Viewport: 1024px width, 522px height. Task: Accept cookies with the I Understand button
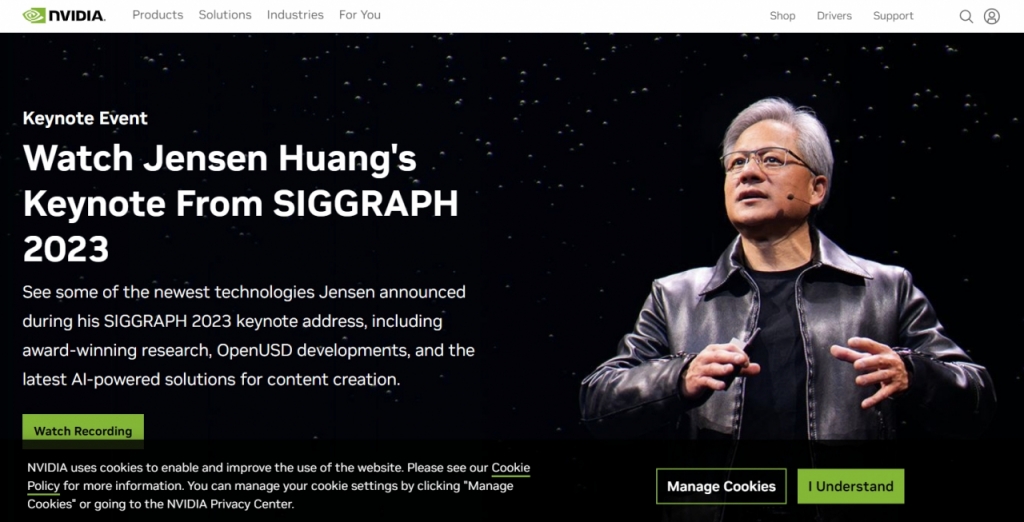click(850, 486)
